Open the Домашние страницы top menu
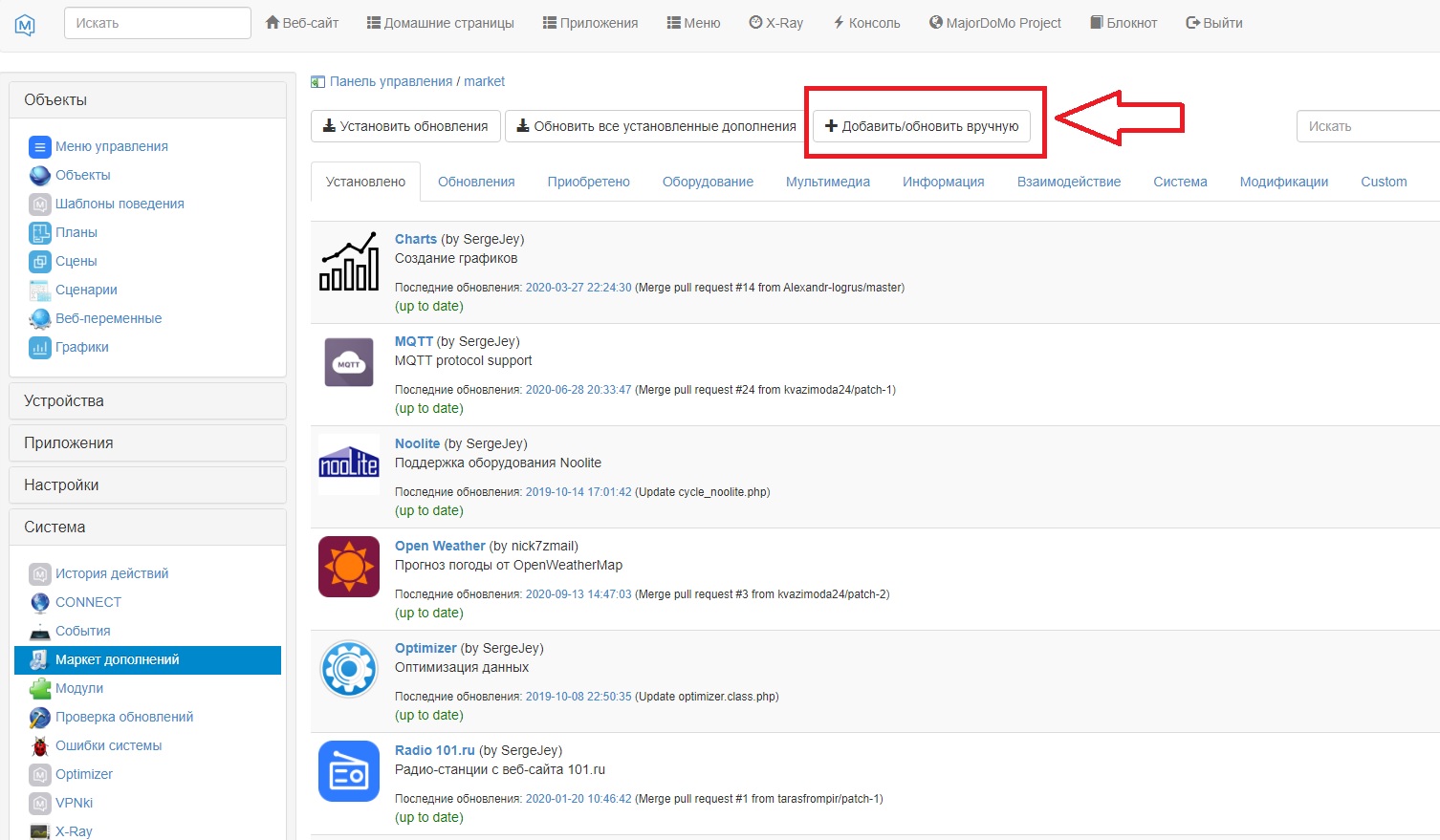The height and width of the screenshot is (840, 1440). [440, 23]
